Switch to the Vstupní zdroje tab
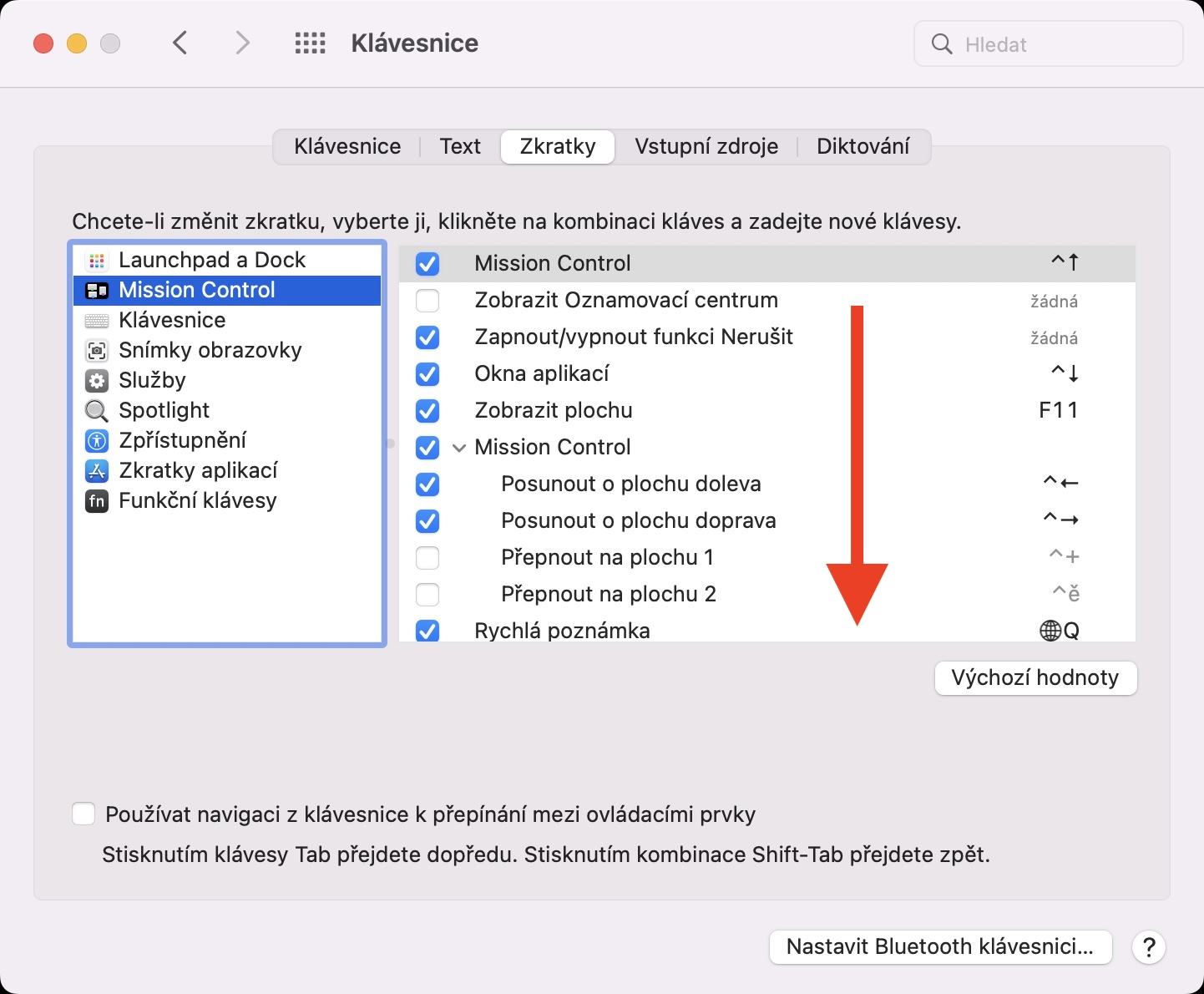This screenshot has width=1204, height=994. [706, 147]
